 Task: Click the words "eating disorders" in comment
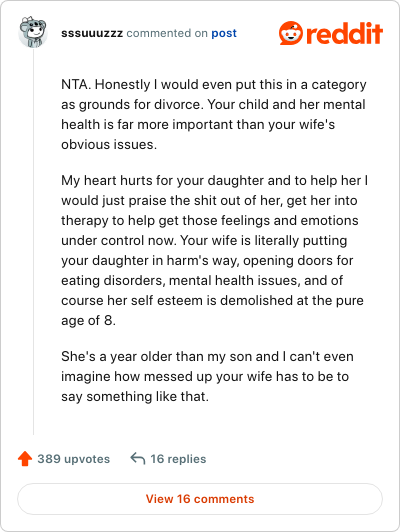113,281
